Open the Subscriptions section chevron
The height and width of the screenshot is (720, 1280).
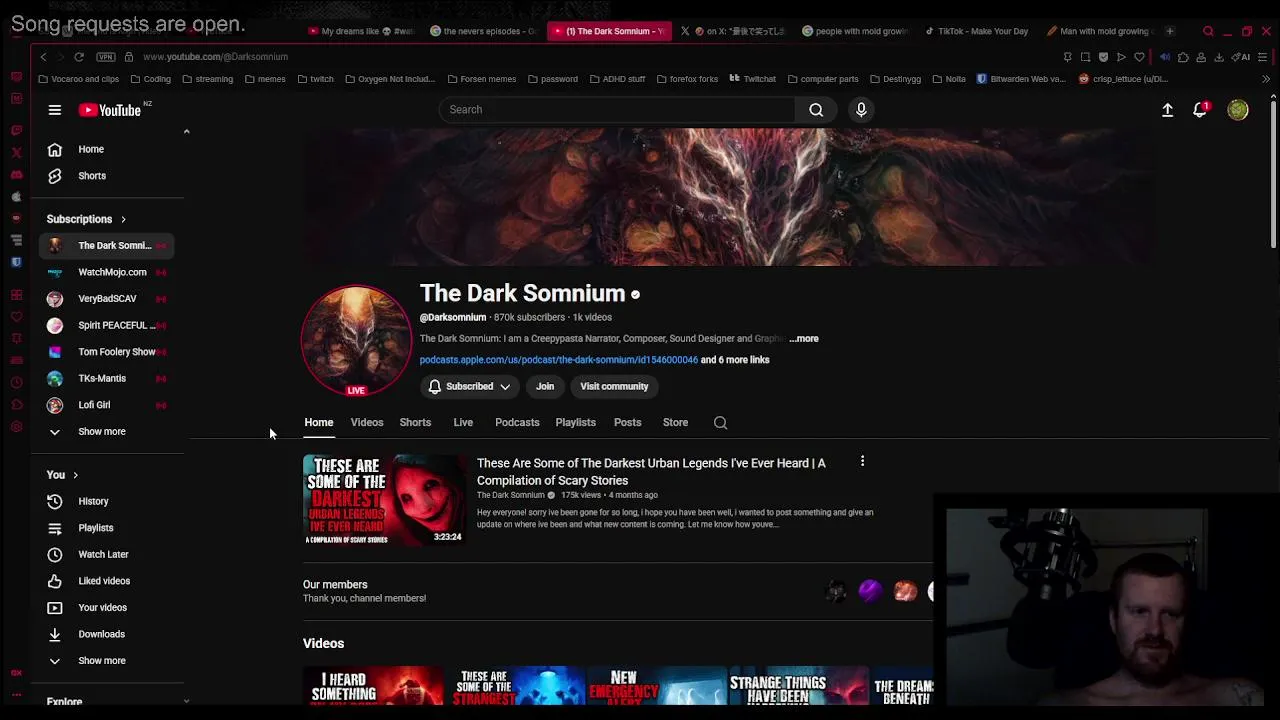tap(123, 219)
